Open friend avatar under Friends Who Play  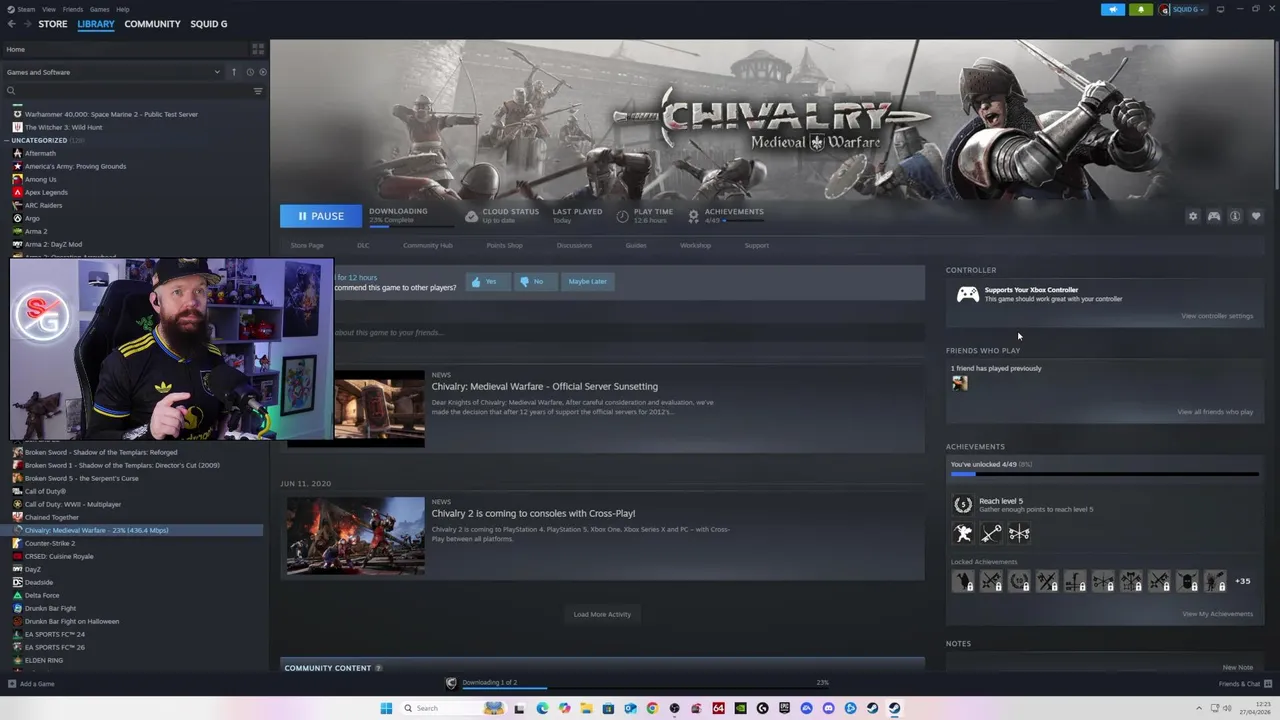point(960,383)
